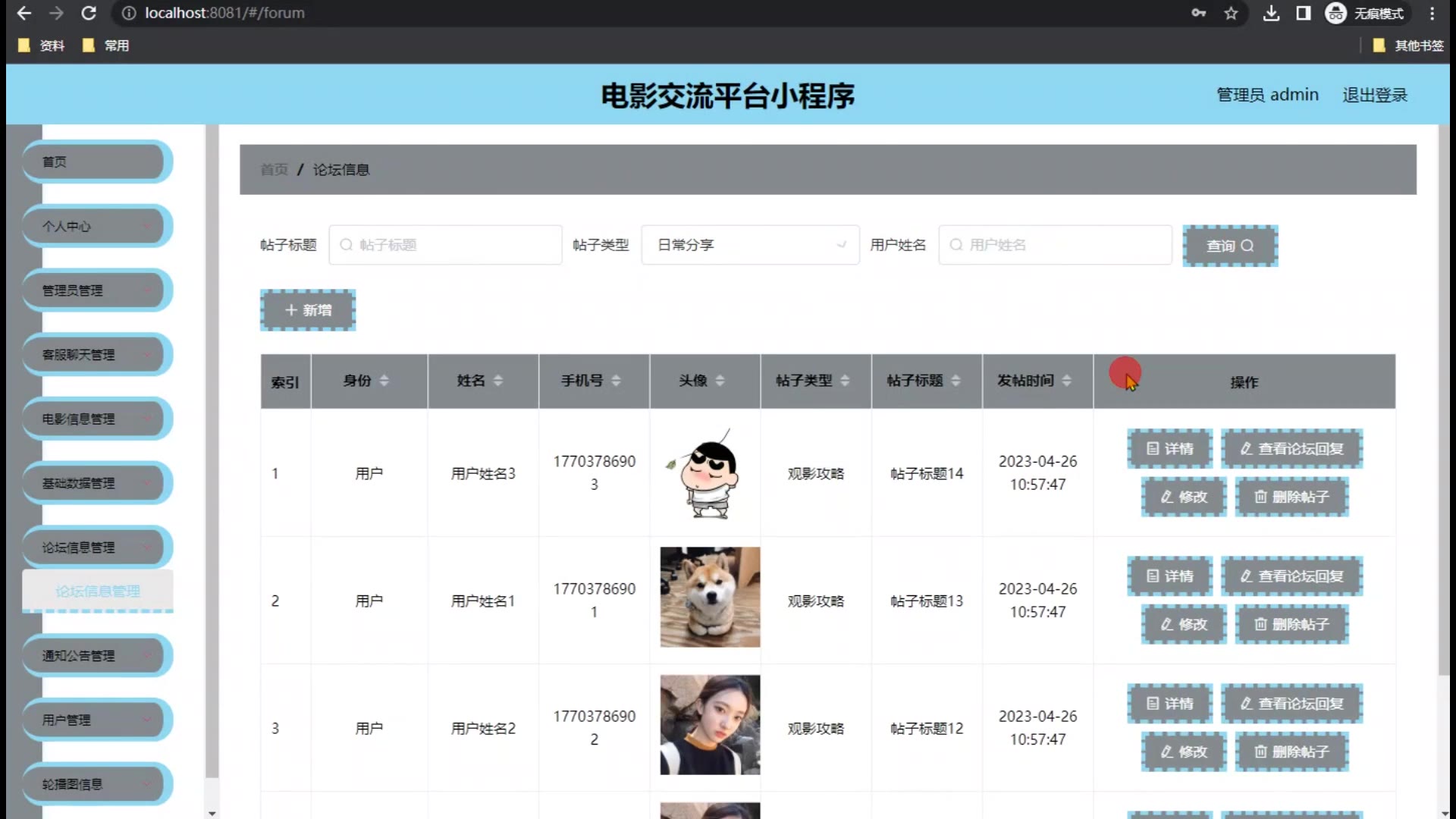Reload the page with refresh icon
This screenshot has width=1456, height=819.
click(89, 13)
